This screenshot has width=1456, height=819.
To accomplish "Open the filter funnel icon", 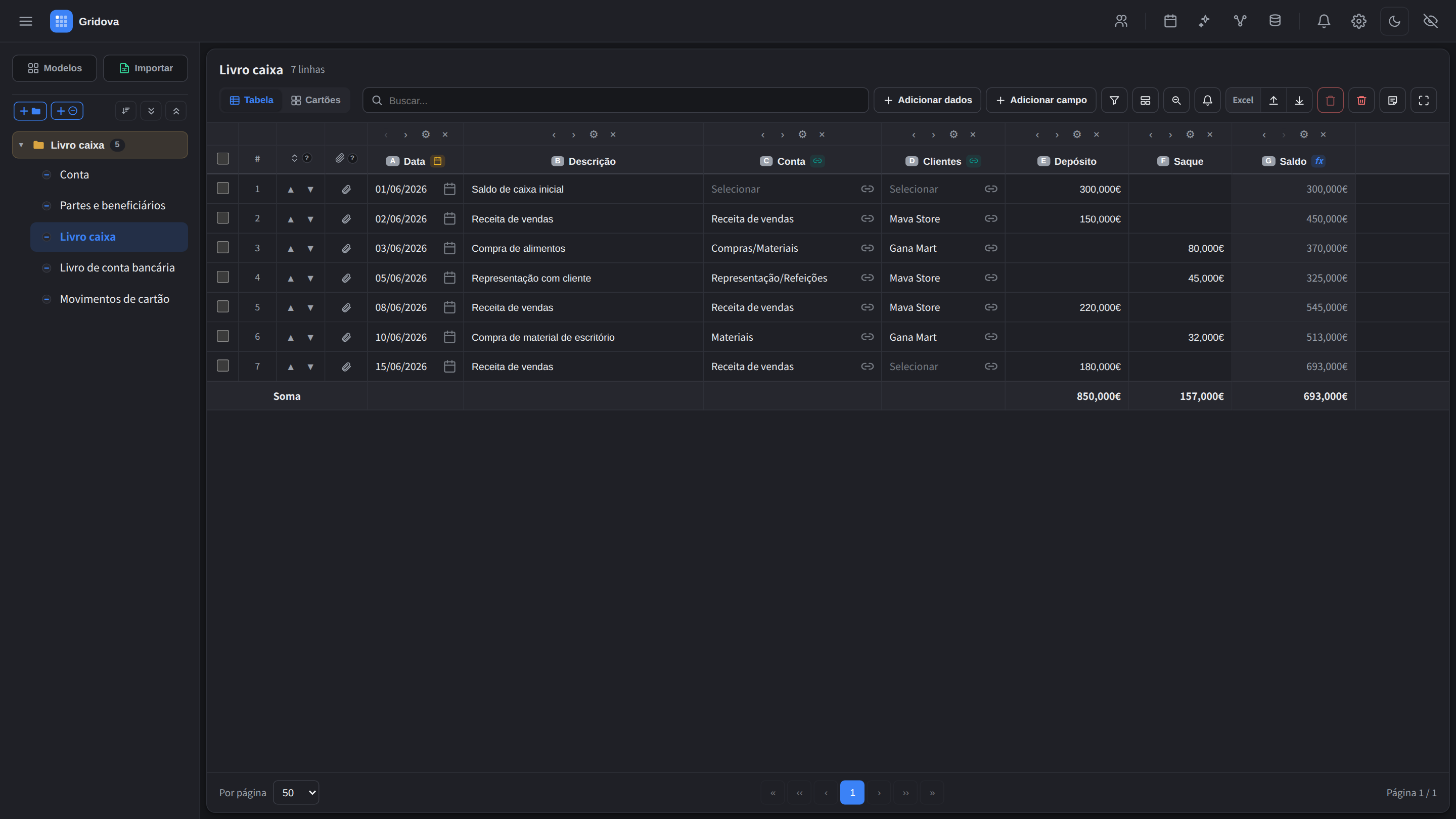I will coord(1114,100).
